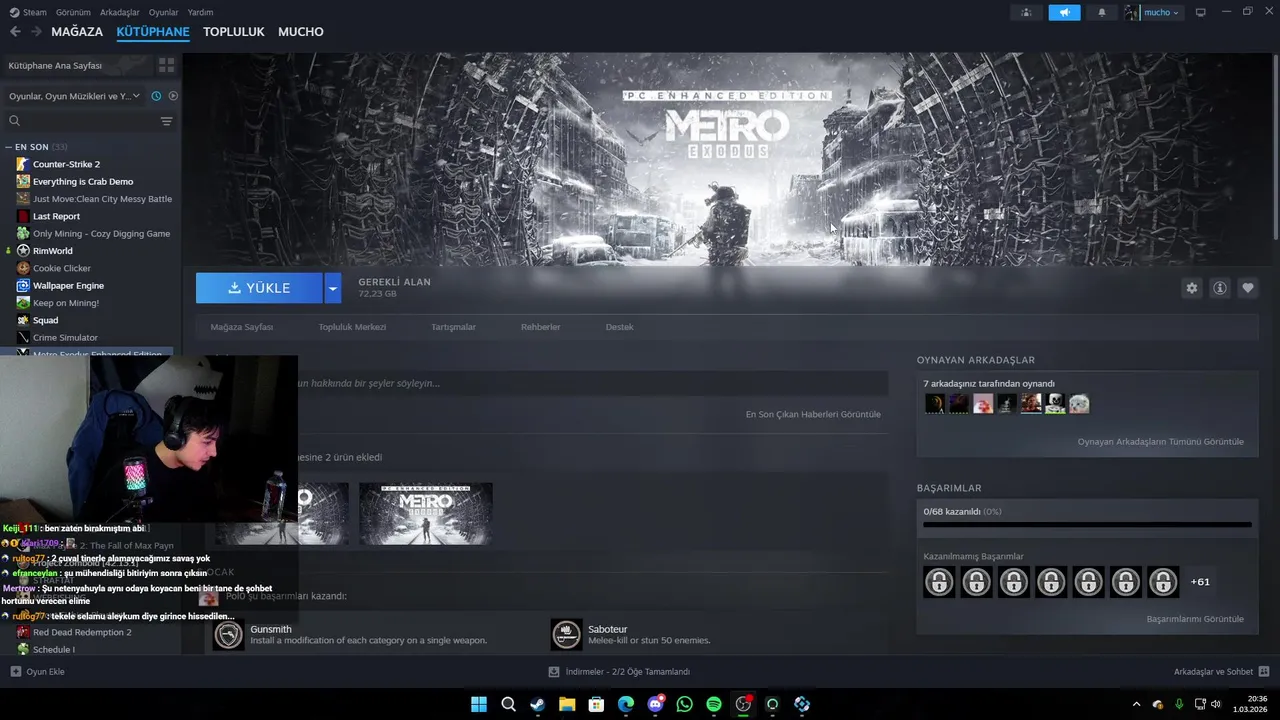
Task: Open Destek link
Action: 619,327
